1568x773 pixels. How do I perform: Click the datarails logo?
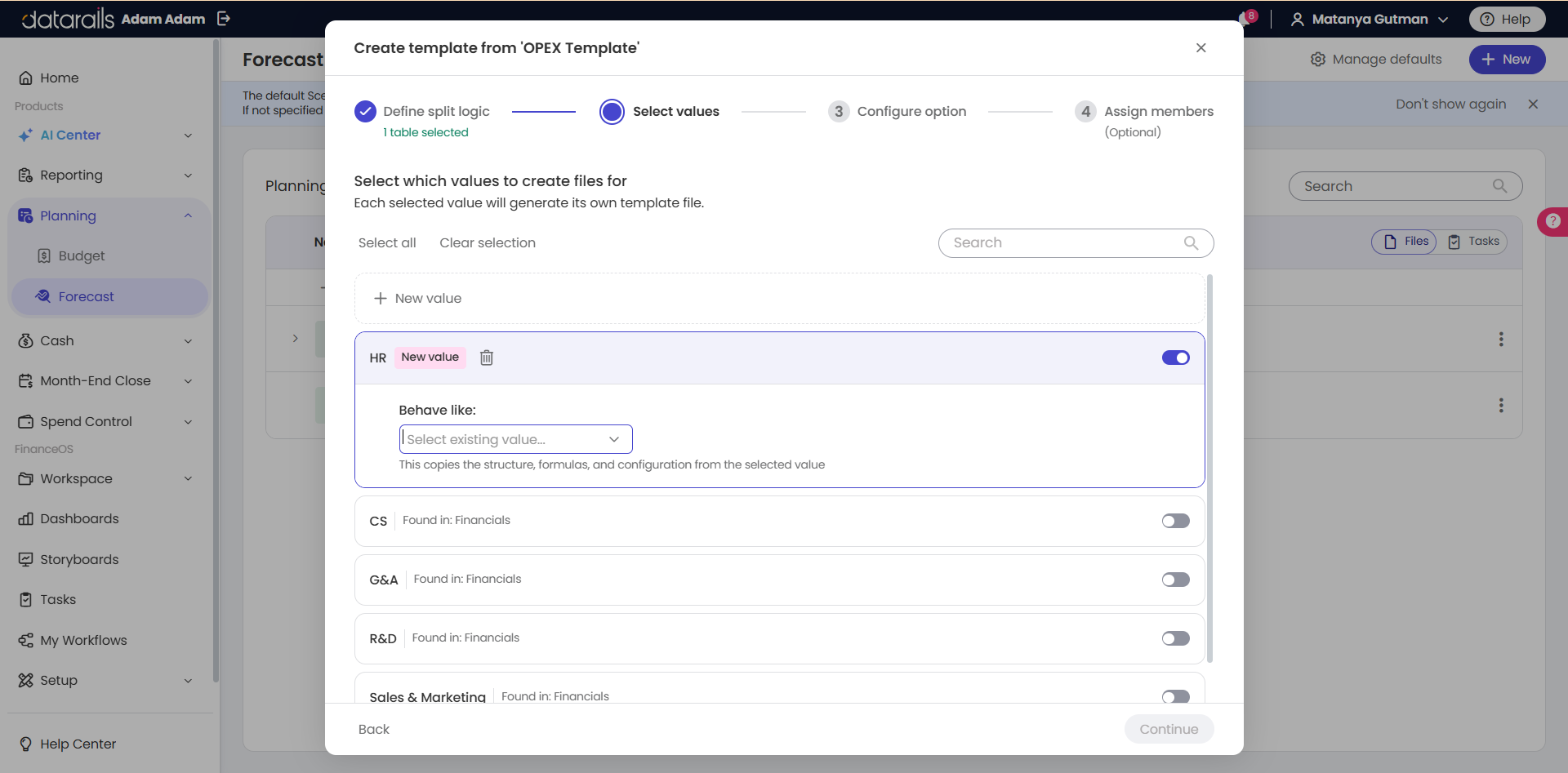[69, 19]
